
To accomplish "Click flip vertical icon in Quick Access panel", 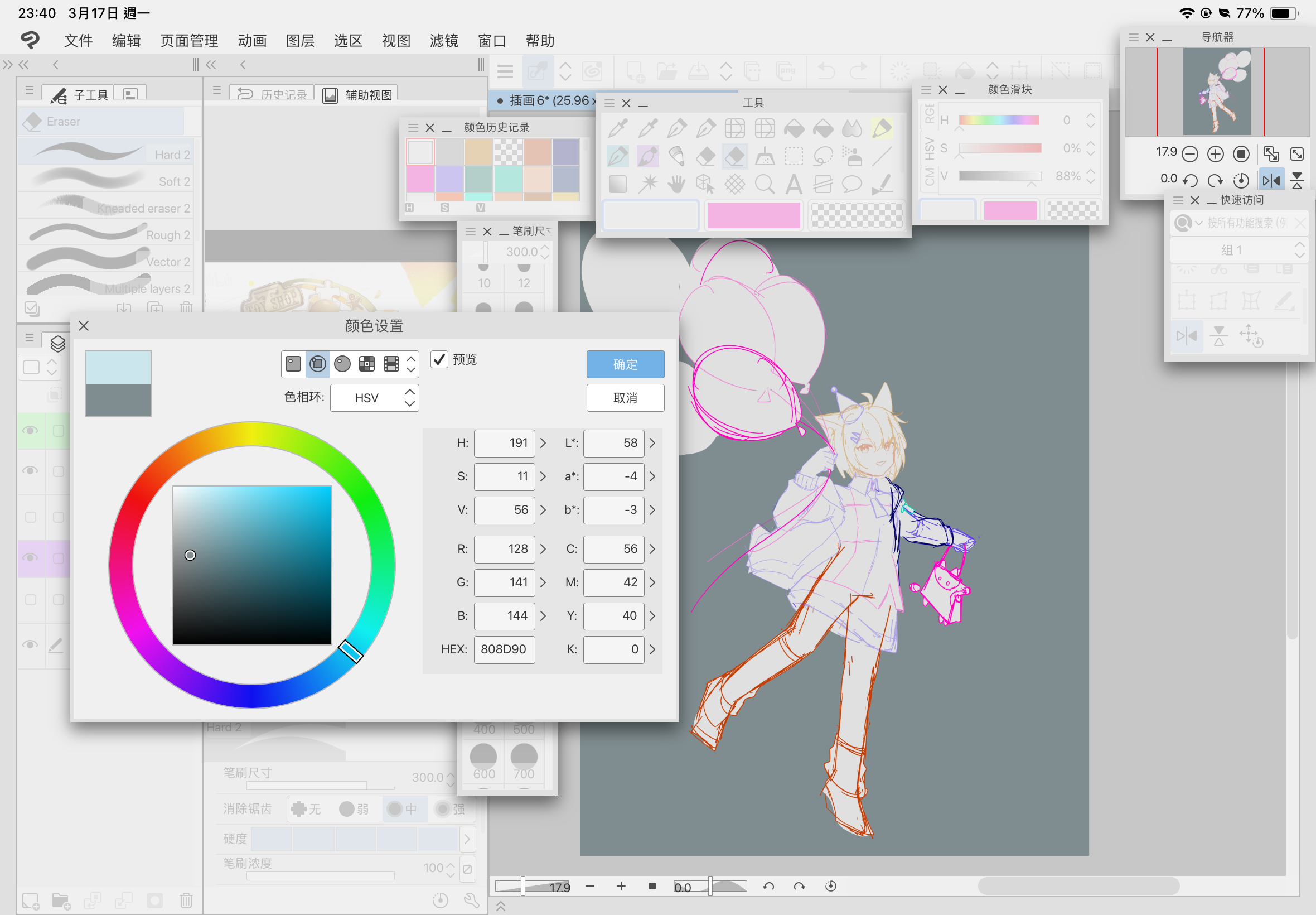I will (x=1218, y=335).
